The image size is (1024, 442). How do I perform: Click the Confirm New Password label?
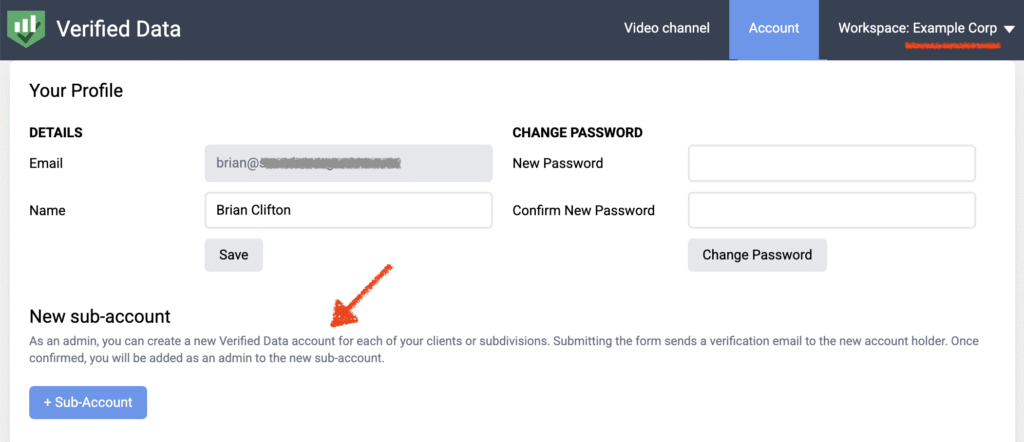click(583, 211)
